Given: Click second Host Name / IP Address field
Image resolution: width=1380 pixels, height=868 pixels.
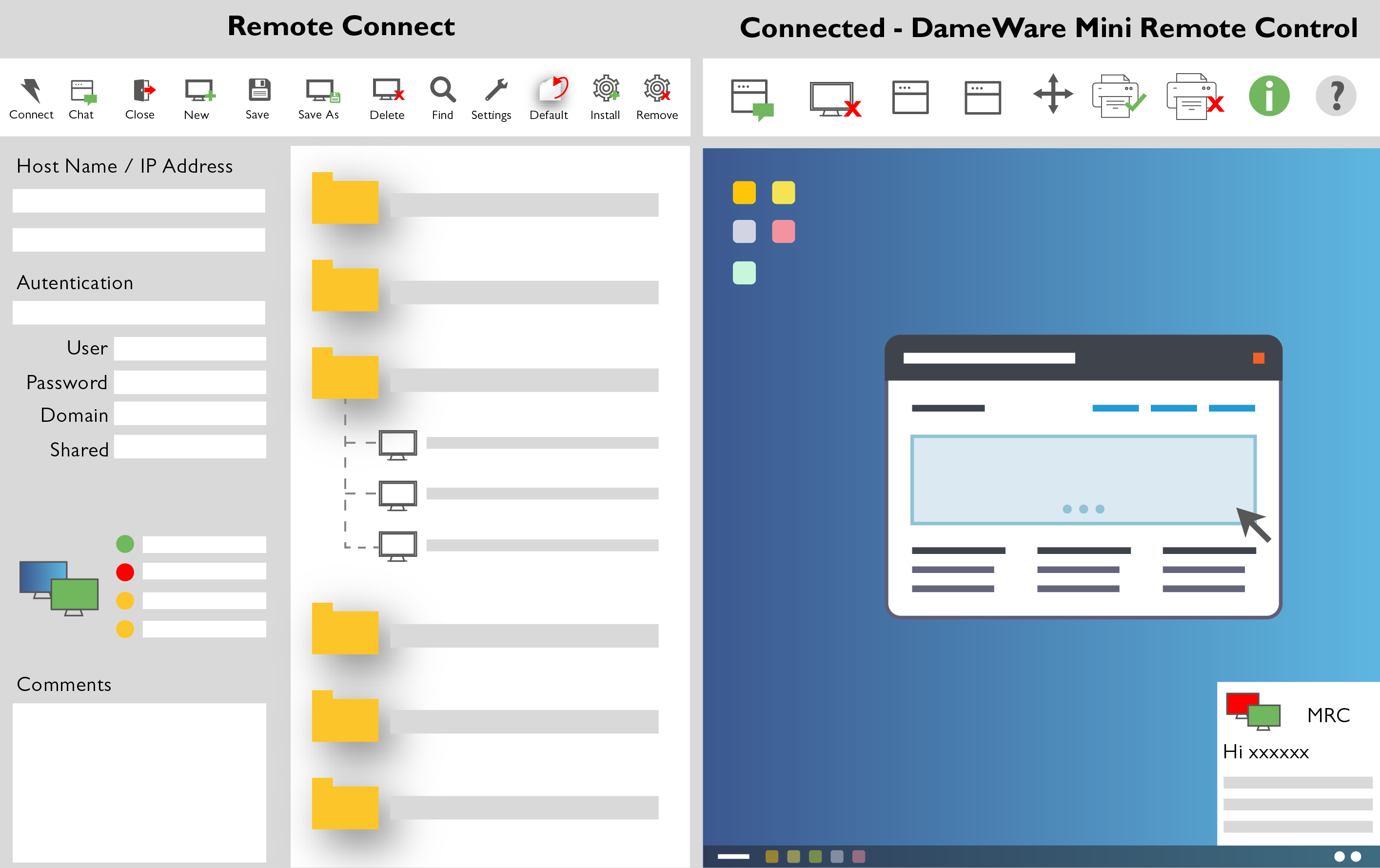Looking at the screenshot, I should tap(138, 239).
